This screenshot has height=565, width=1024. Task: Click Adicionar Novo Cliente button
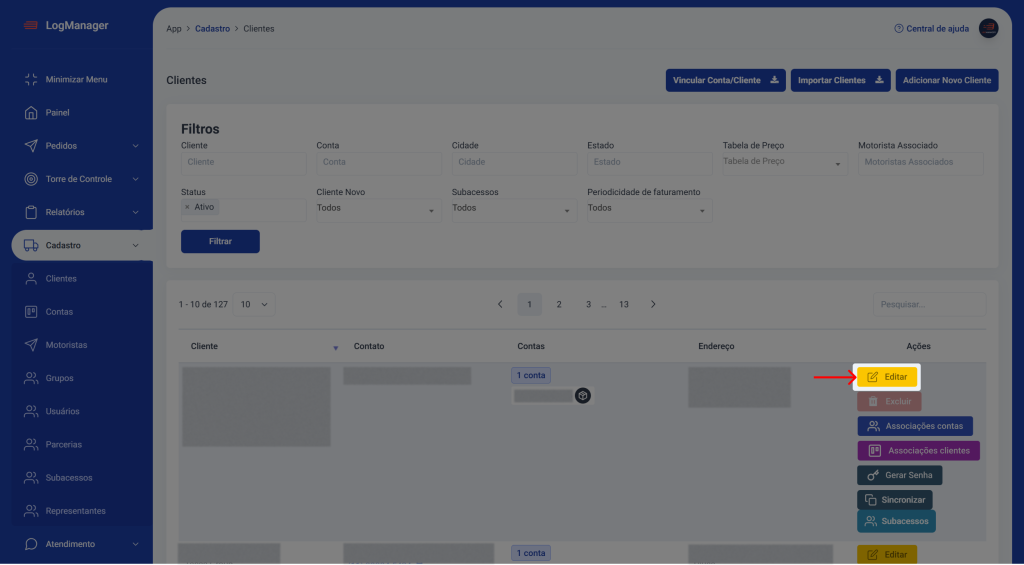(x=946, y=80)
